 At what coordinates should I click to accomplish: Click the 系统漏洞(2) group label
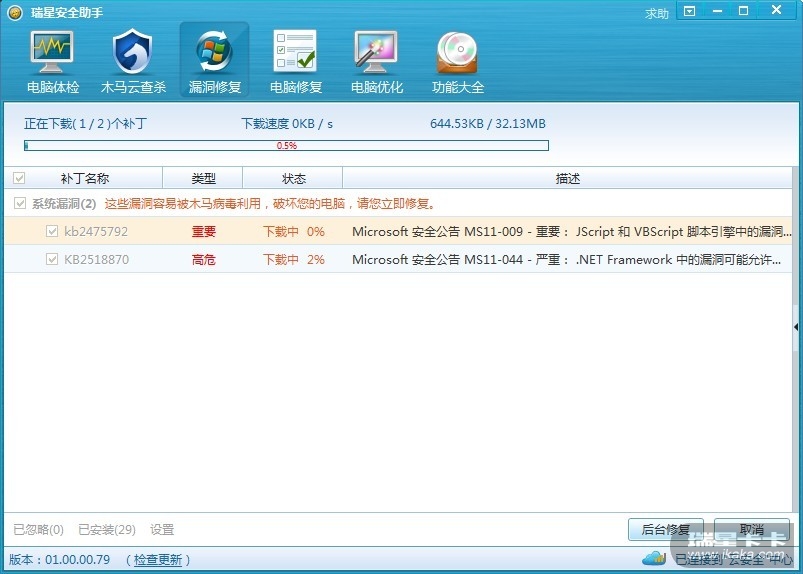pos(64,204)
